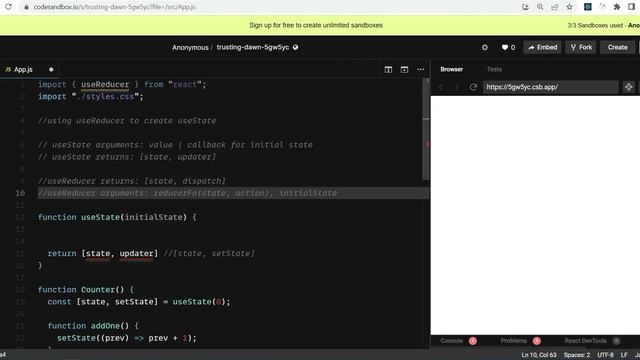Change encoding via 'UTF-8' status item
Image resolution: width=640 pixels, height=360 pixels.
(605, 355)
